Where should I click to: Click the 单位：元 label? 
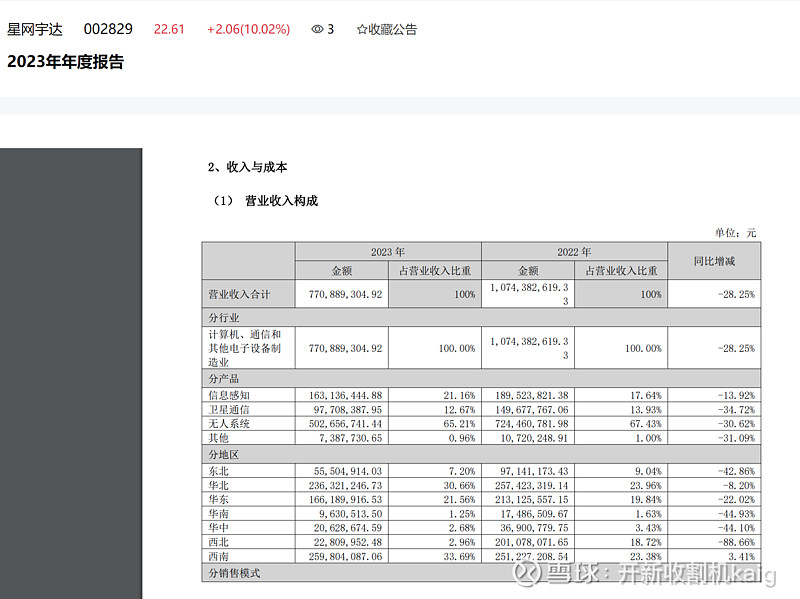point(735,229)
